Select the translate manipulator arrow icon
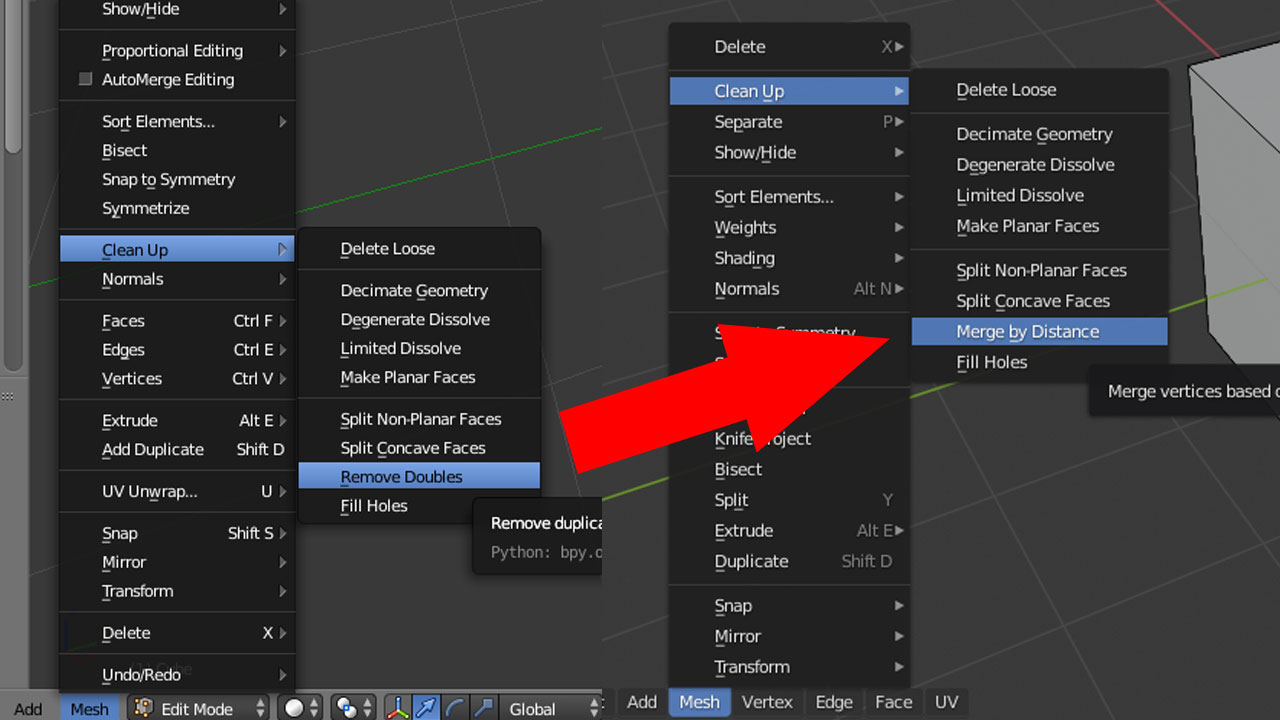 tap(426, 707)
